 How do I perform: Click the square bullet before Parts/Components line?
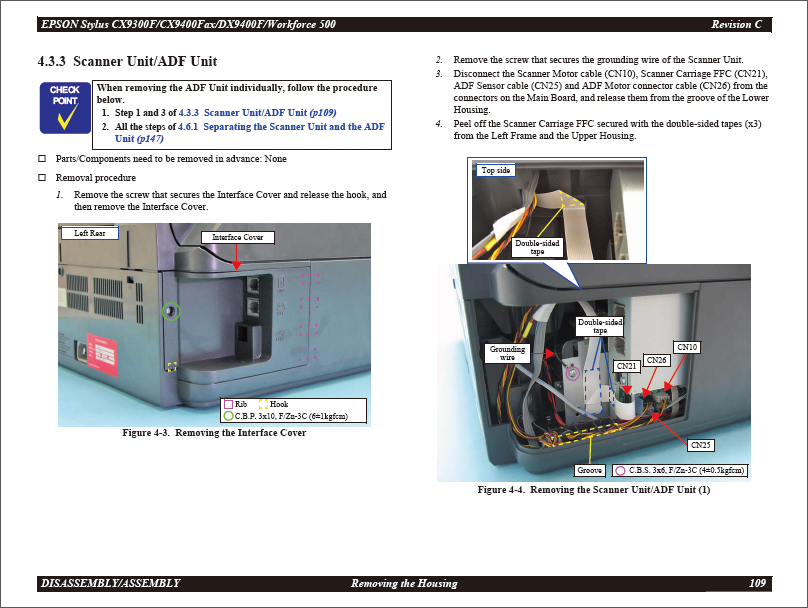(x=42, y=159)
